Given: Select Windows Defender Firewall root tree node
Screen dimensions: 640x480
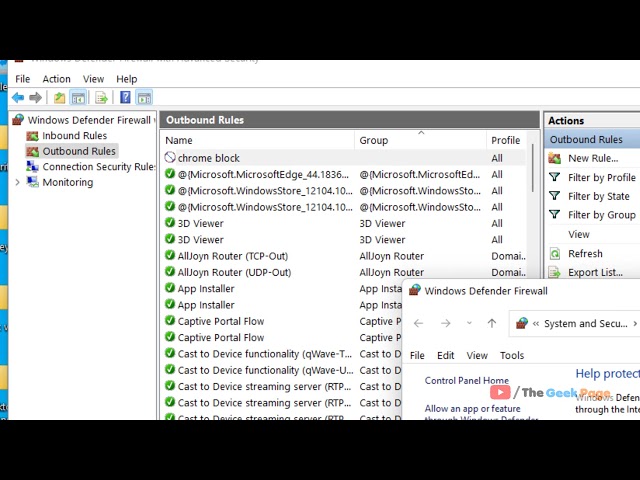Looking at the screenshot, I should (x=84, y=120).
